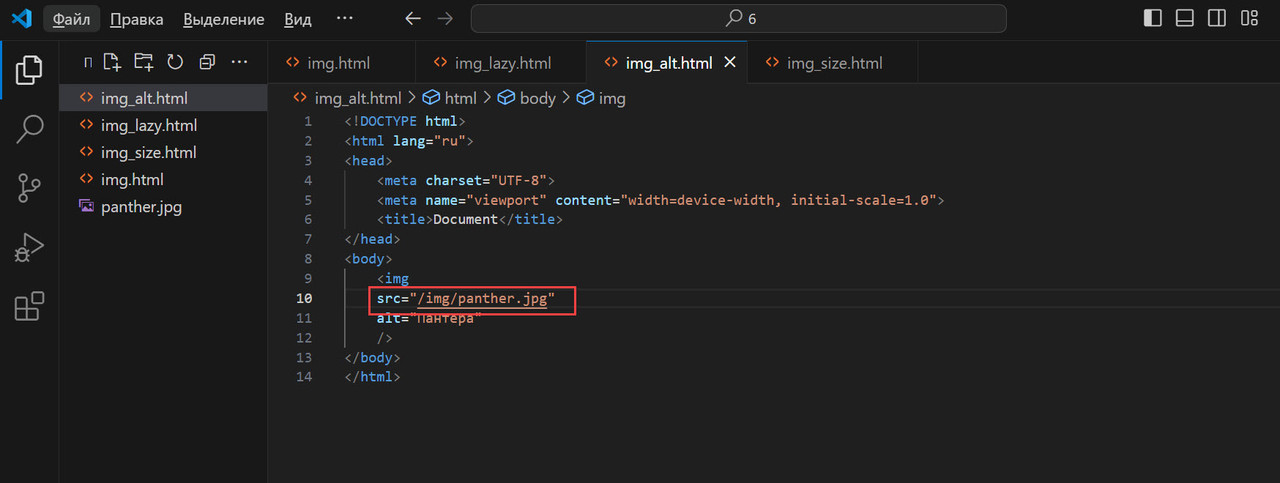Open the Search view in activity bar
Screen dimensions: 1280x483
(x=29, y=128)
